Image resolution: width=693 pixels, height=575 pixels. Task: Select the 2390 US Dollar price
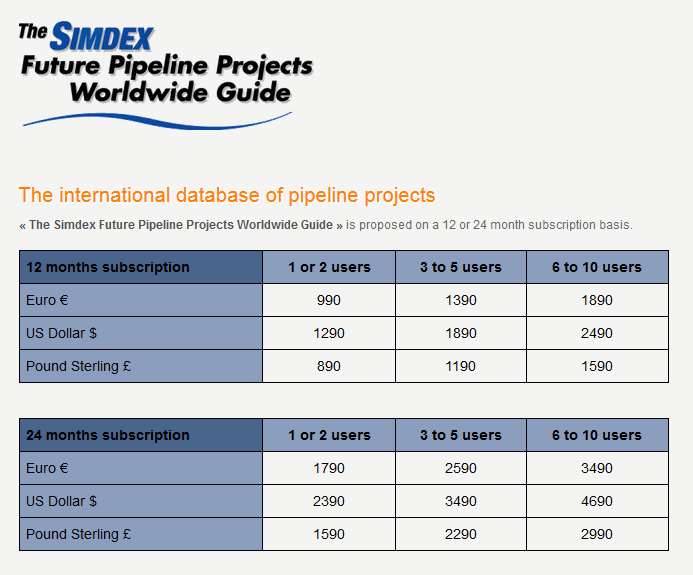pos(329,501)
